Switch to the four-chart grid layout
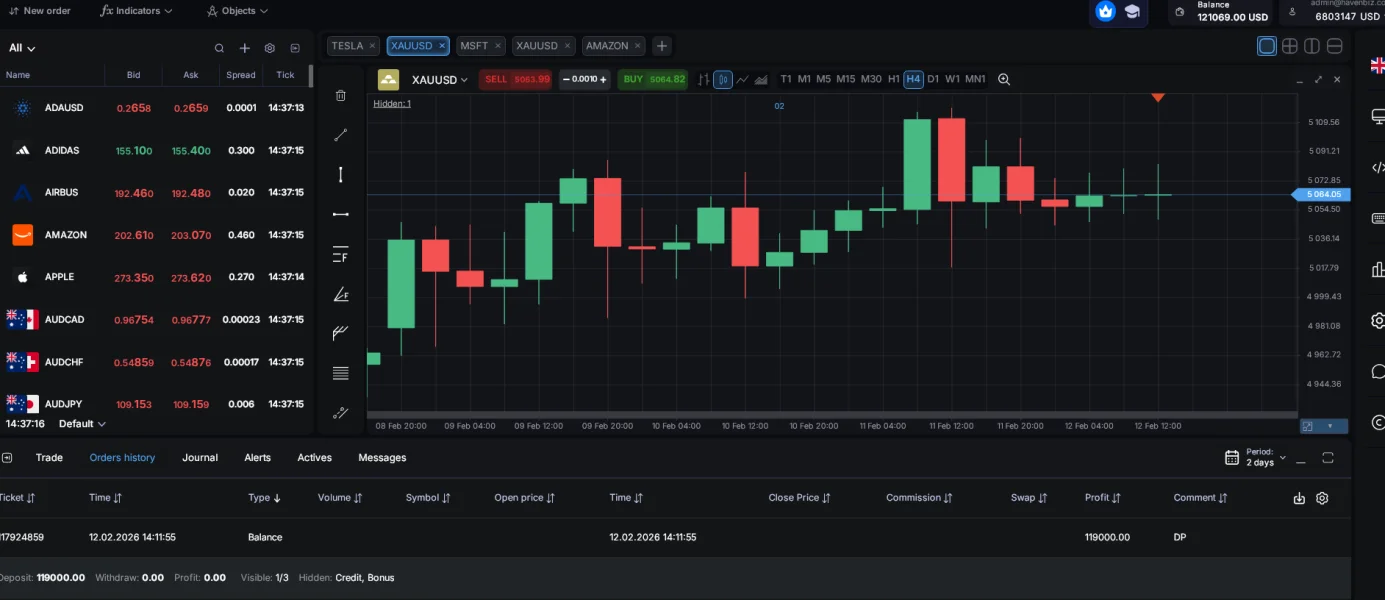The image size is (1385, 600). tap(1290, 46)
